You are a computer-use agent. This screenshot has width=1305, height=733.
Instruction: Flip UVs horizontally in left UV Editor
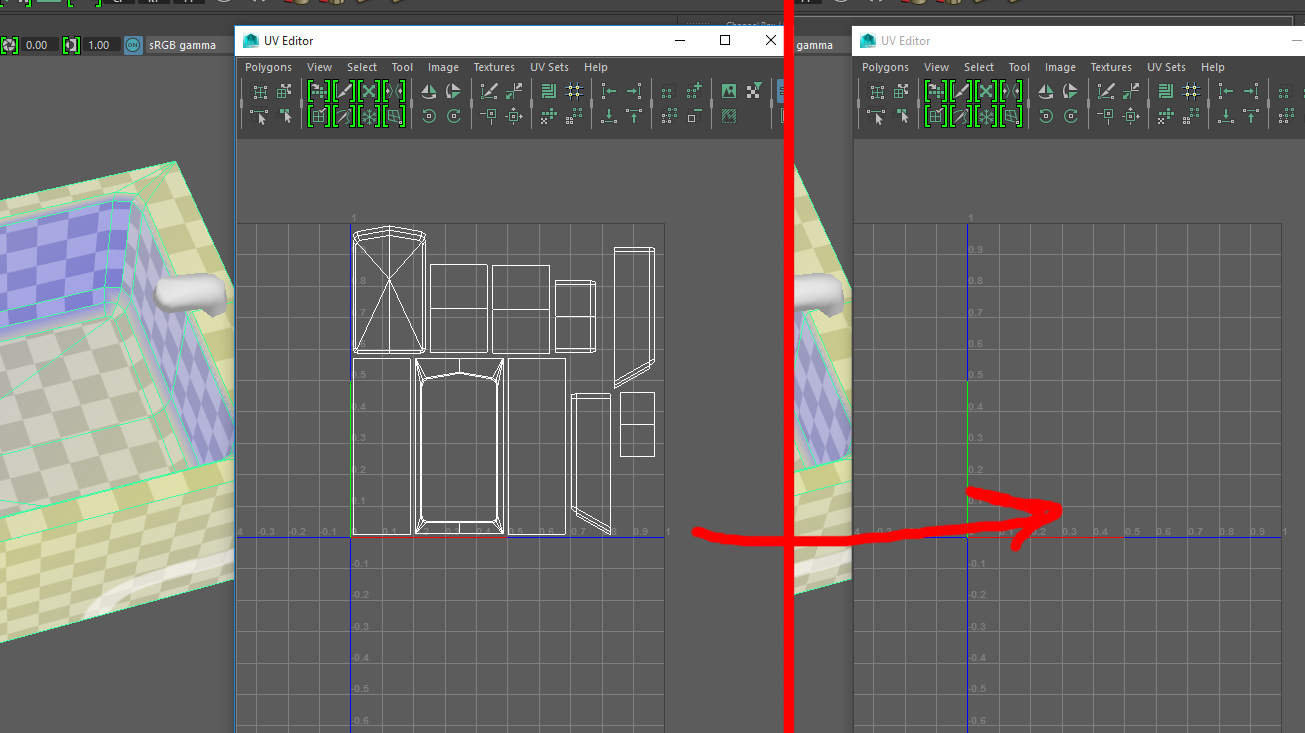point(429,92)
